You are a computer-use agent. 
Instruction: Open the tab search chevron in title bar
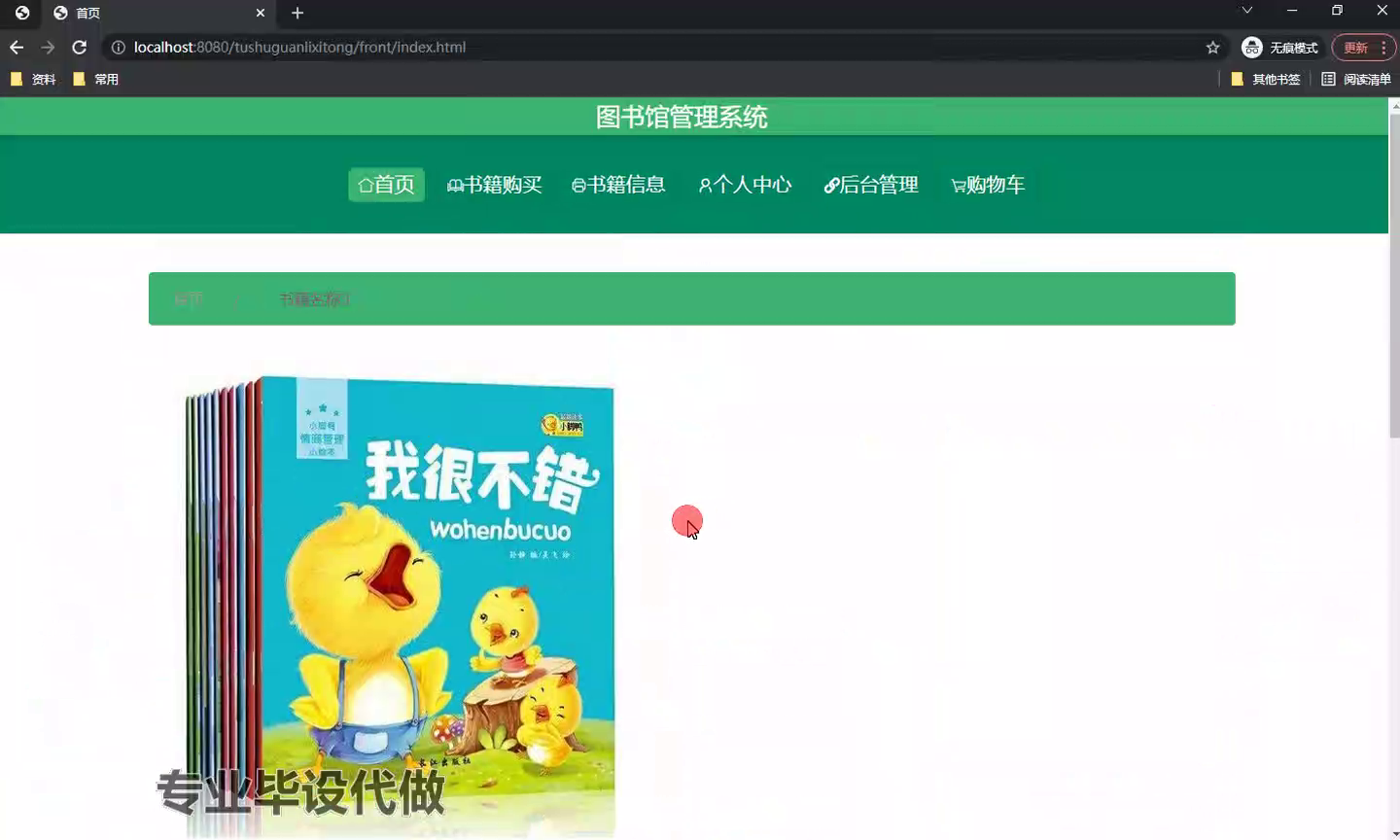pos(1246,11)
